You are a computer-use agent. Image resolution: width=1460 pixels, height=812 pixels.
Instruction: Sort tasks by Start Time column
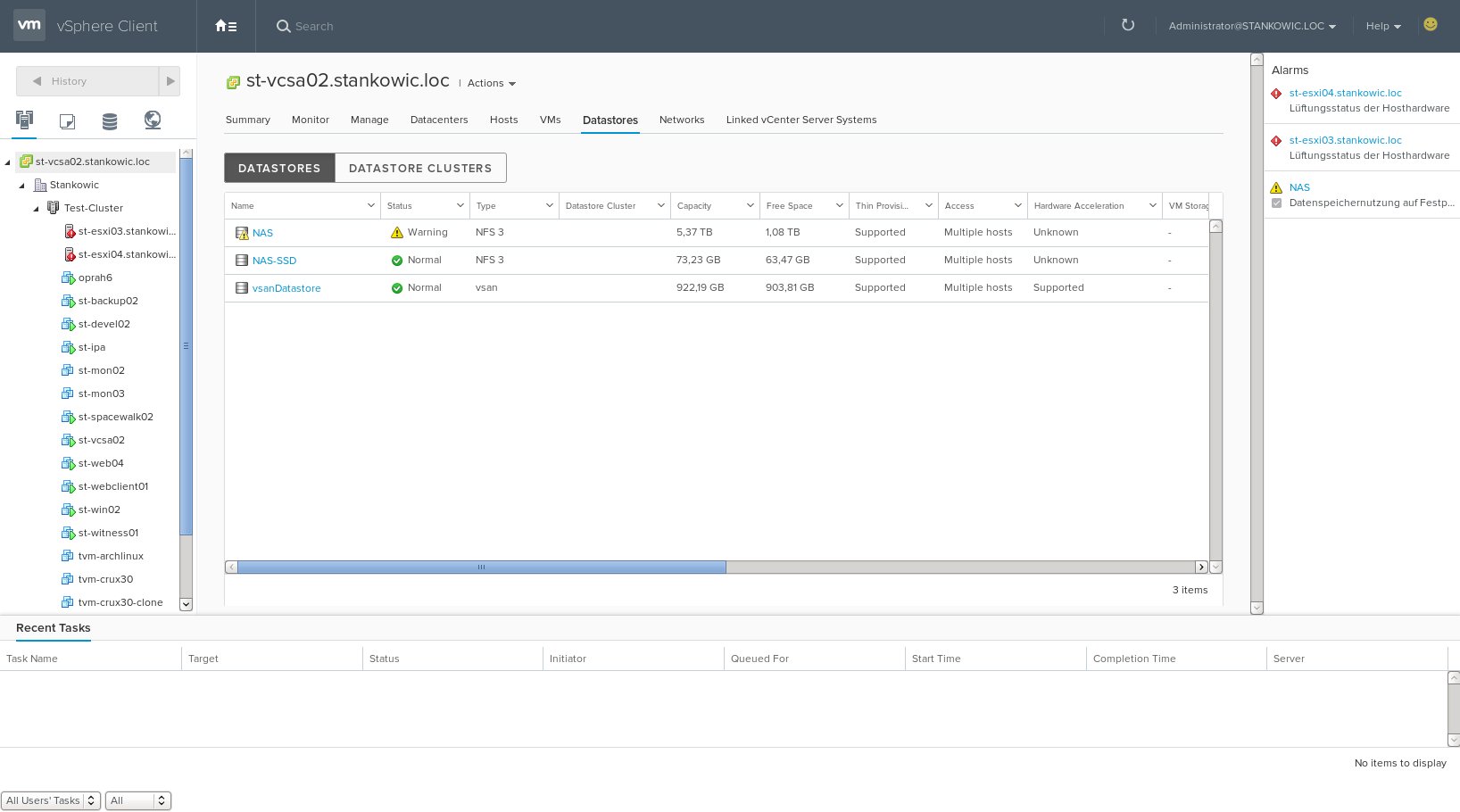tap(936, 659)
